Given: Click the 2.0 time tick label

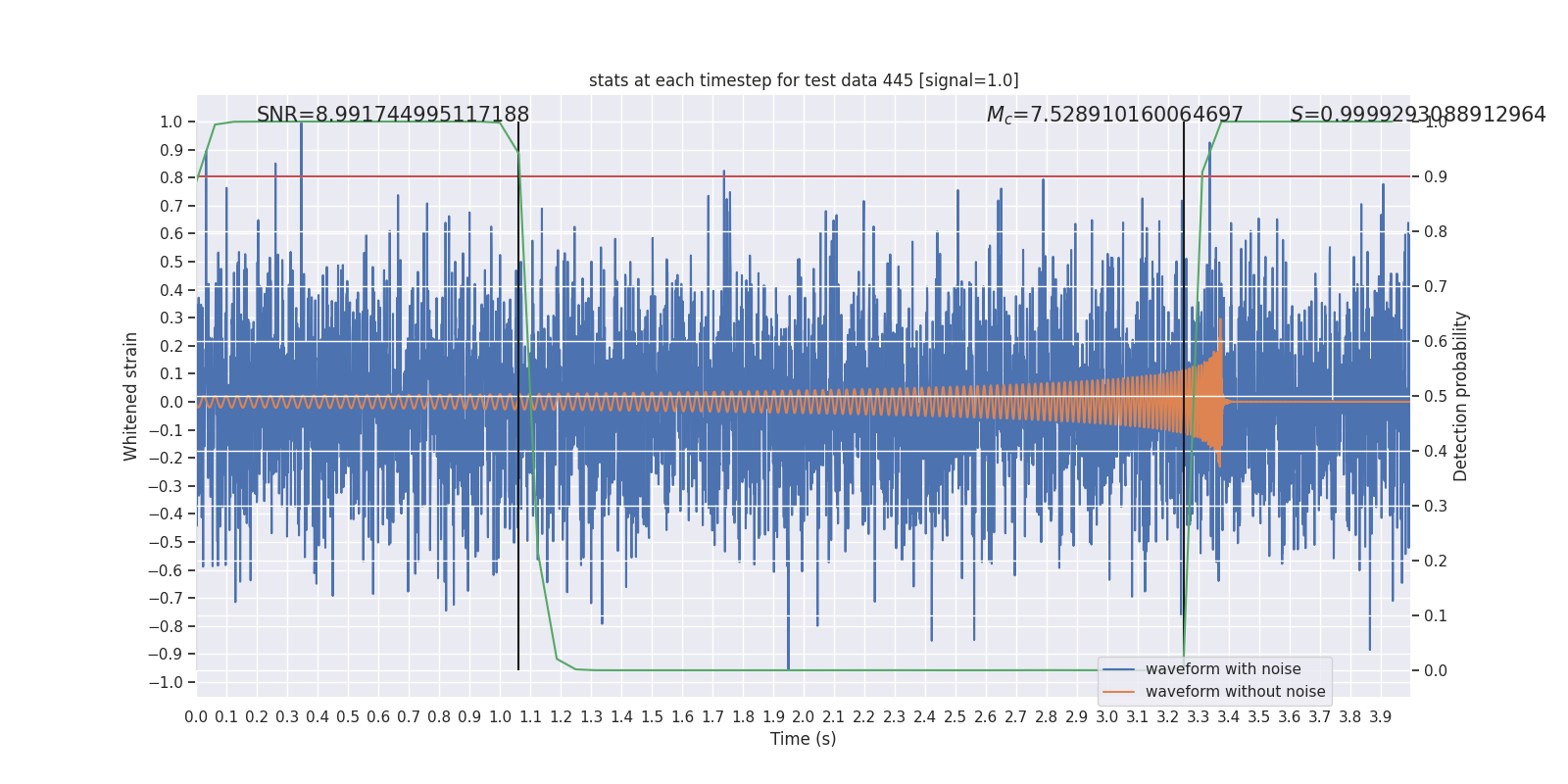Looking at the screenshot, I should pos(804,716).
